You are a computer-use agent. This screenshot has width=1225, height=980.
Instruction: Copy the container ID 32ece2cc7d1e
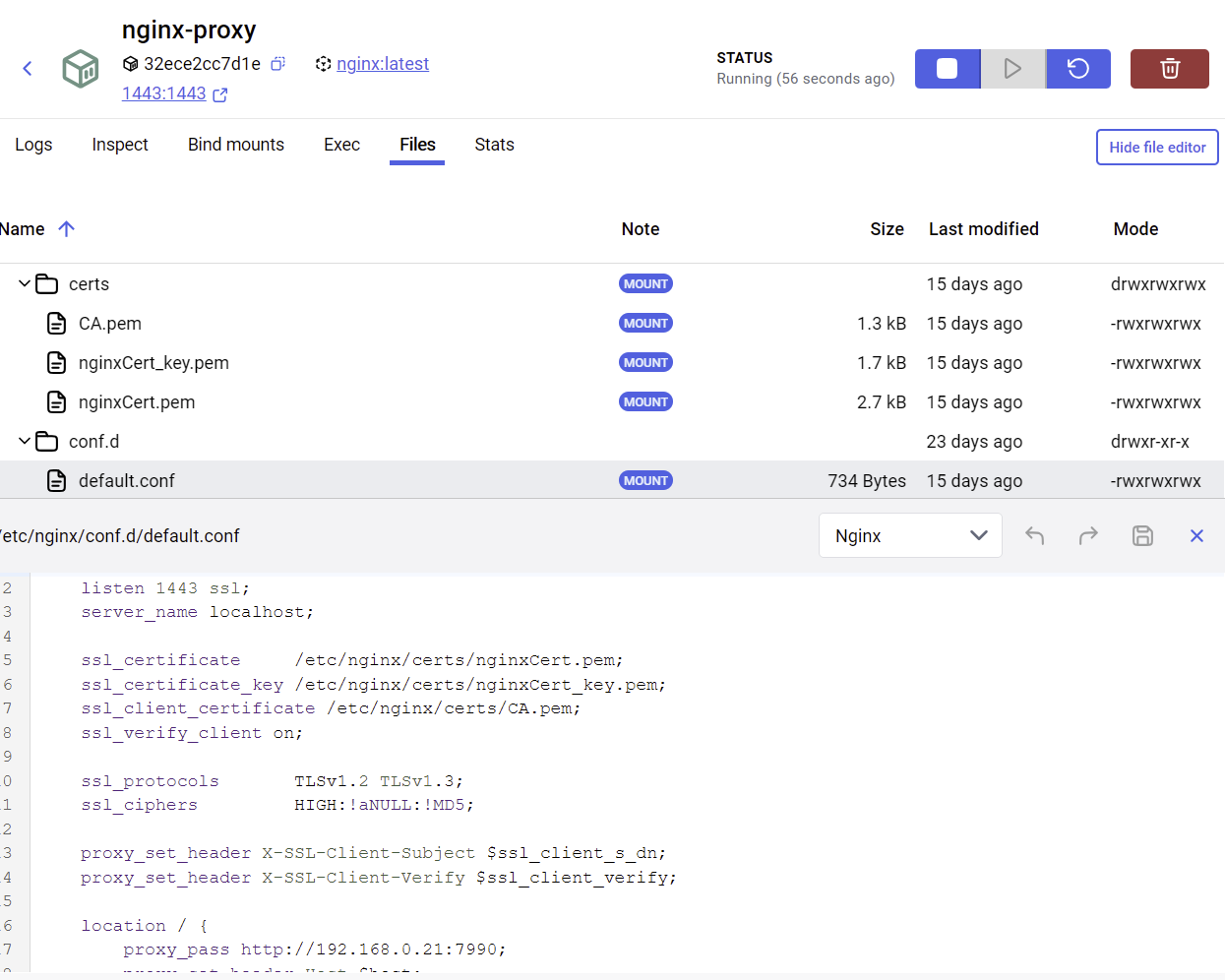click(278, 64)
